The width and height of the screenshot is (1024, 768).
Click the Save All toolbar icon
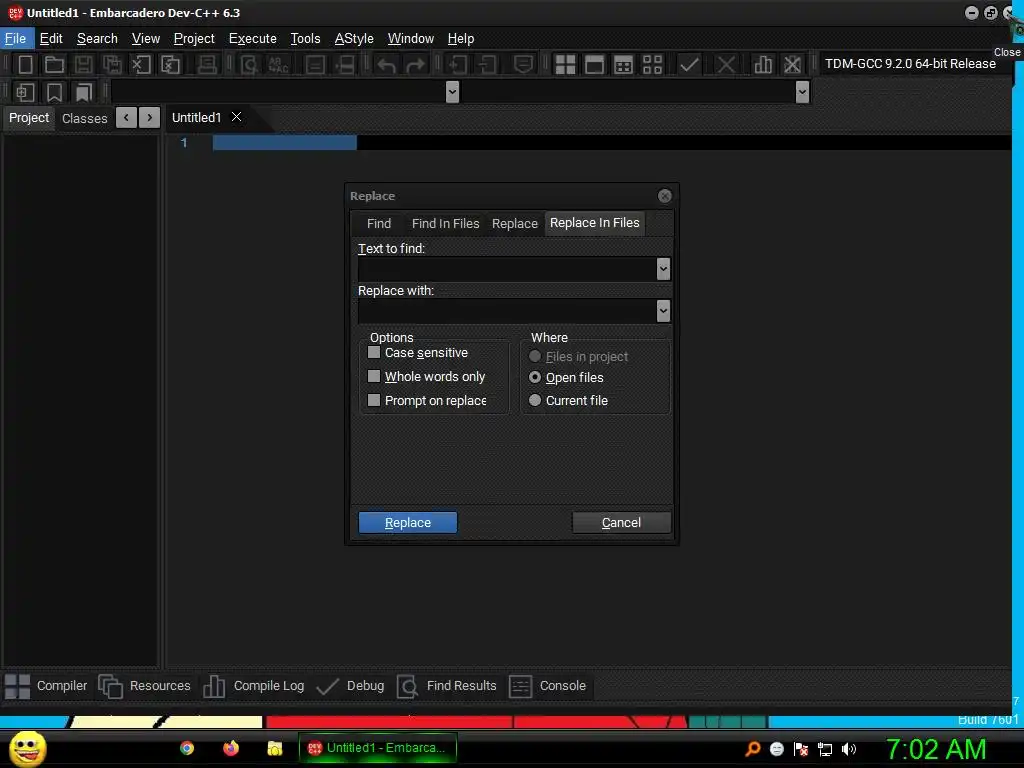pos(112,64)
